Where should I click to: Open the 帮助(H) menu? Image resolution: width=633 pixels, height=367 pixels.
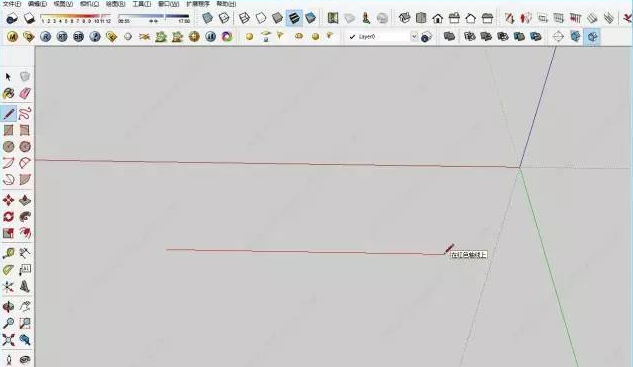[x=226, y=4]
